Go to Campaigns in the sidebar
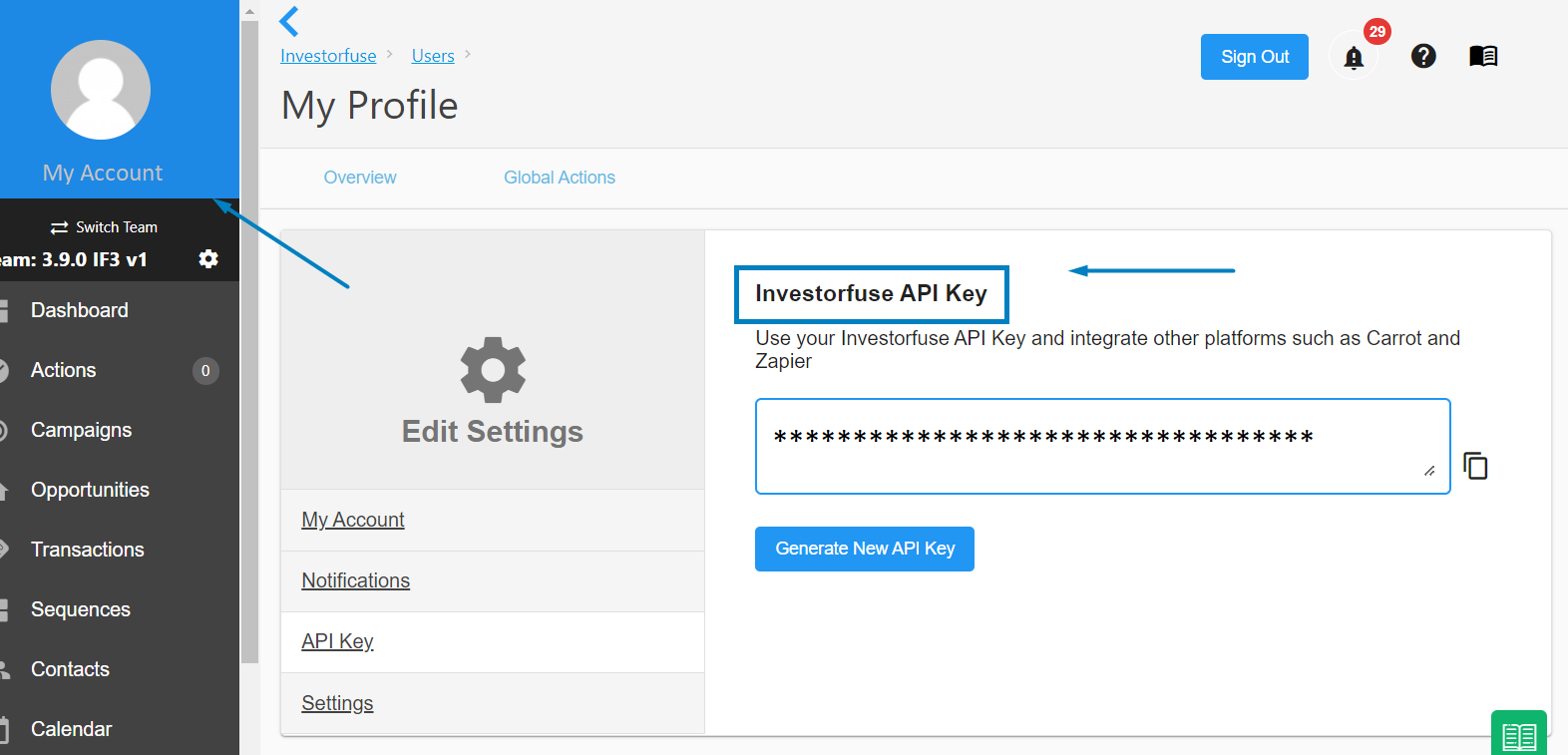 [x=82, y=430]
